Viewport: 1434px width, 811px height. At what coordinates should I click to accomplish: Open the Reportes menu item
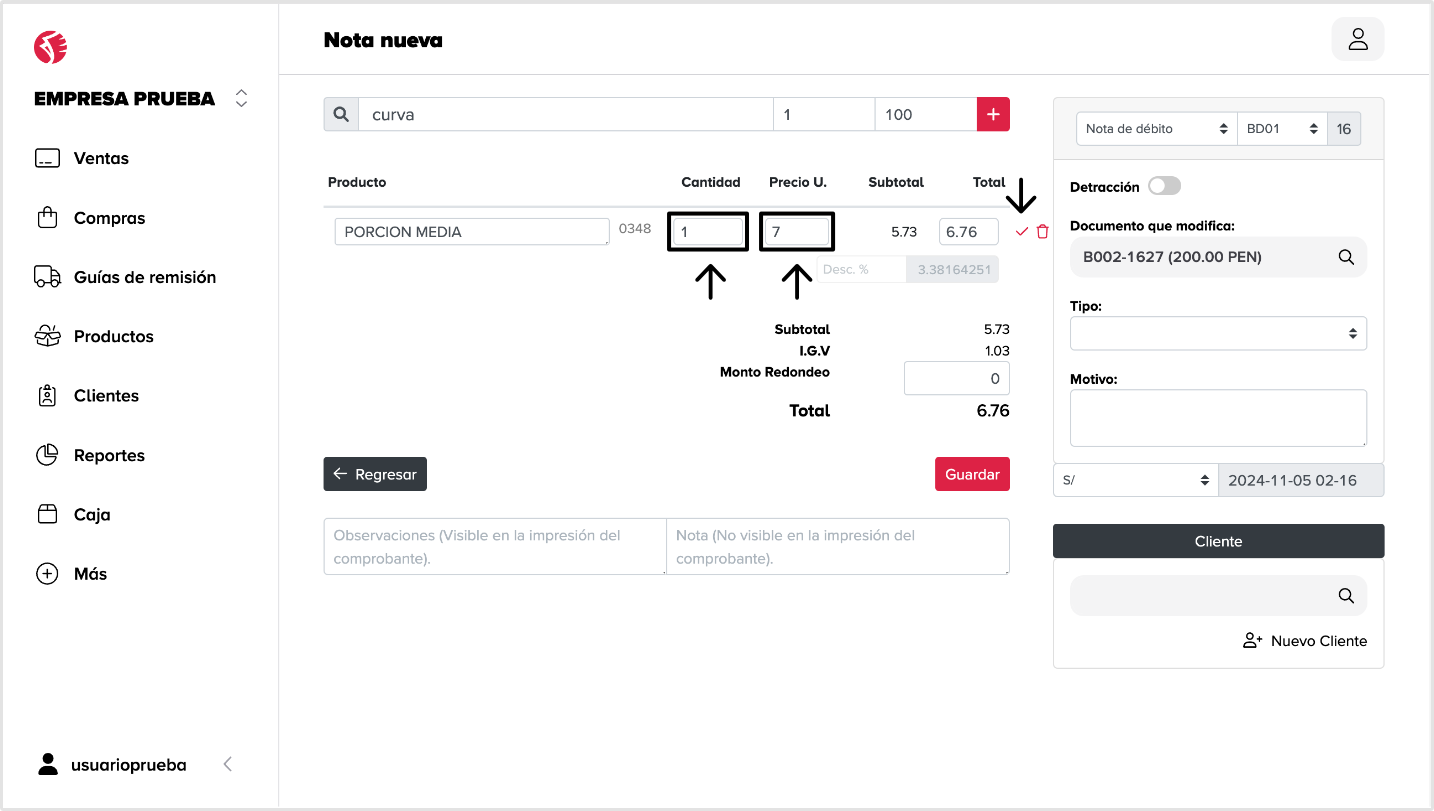tap(108, 455)
